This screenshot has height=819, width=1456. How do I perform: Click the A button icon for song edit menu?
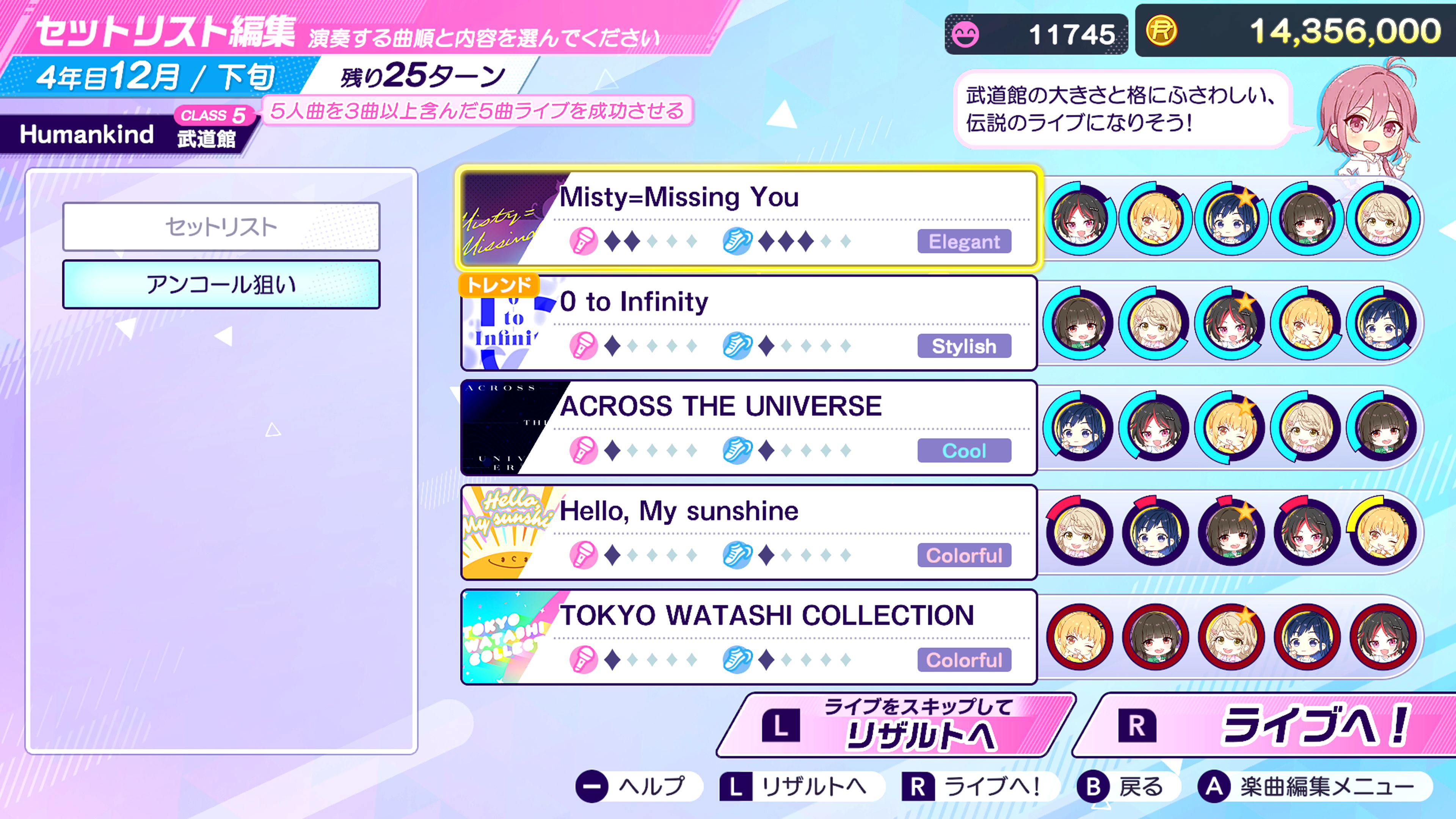[1213, 786]
